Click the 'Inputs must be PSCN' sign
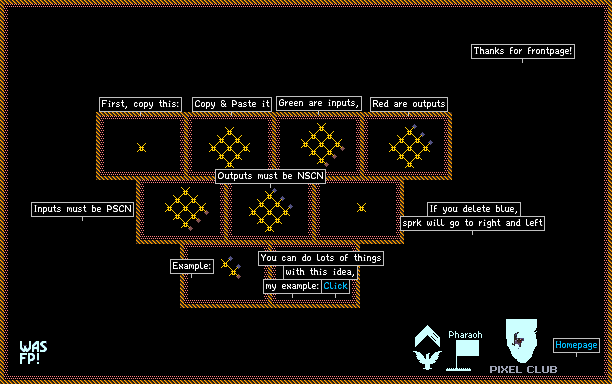Image resolution: width=612 pixels, height=384 pixels. (x=82, y=209)
